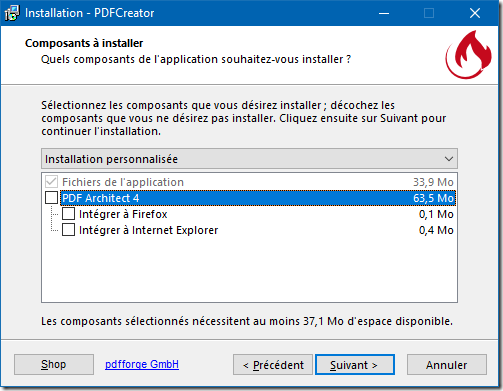Select the PDF Architect 4 row
Viewport: 503px width, 391px height.
pos(258,198)
